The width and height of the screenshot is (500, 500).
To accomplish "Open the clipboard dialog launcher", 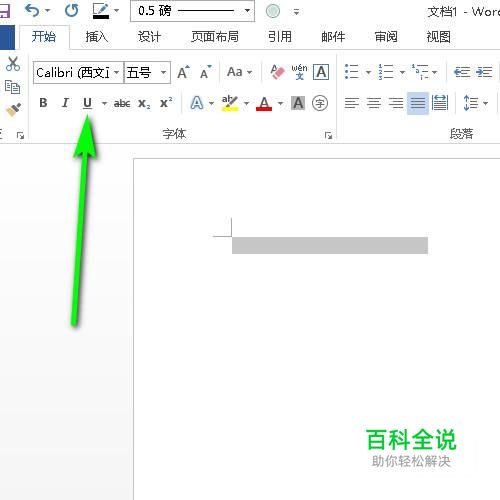I will [20, 135].
